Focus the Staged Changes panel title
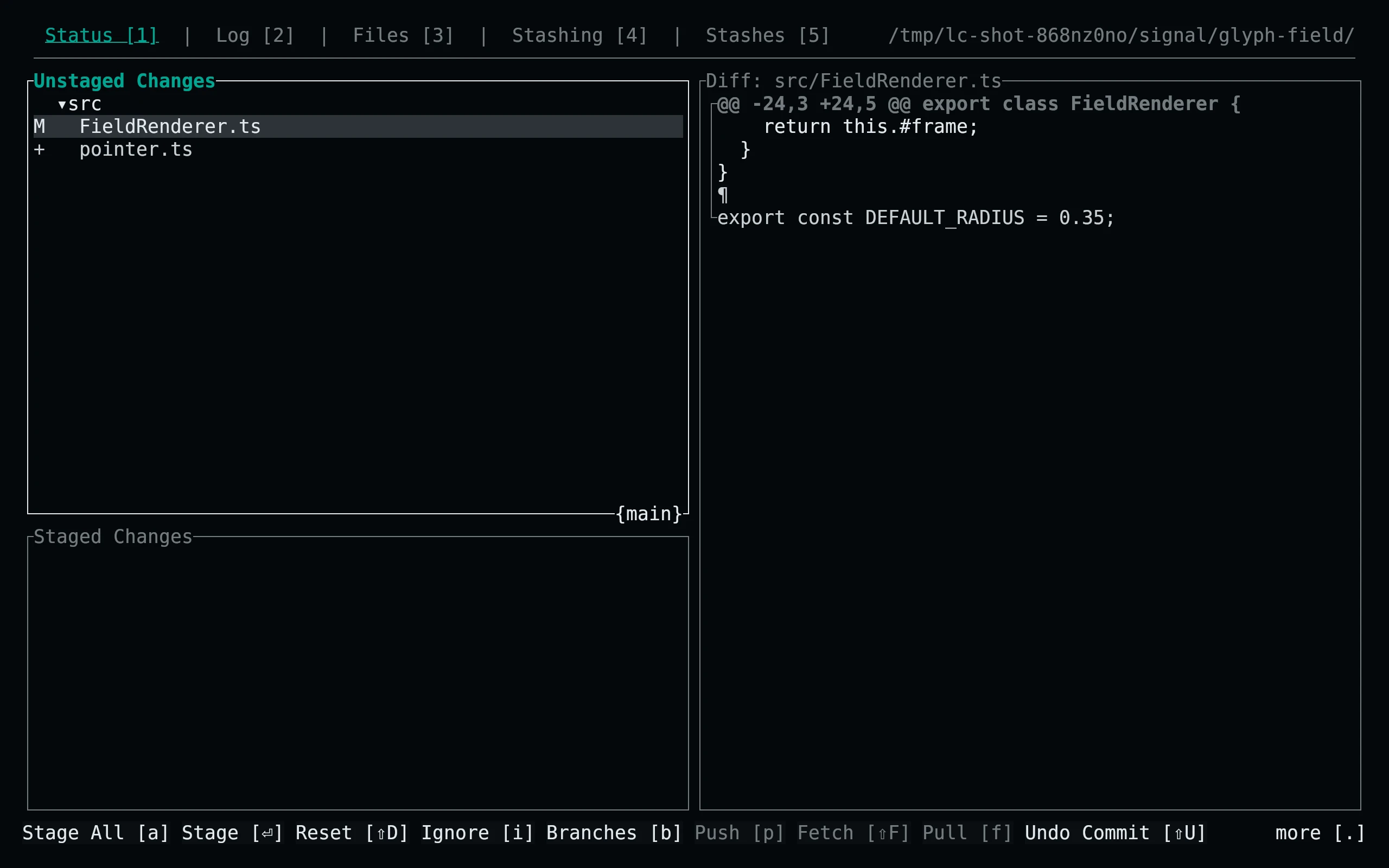The width and height of the screenshot is (1389, 868). pos(113,536)
